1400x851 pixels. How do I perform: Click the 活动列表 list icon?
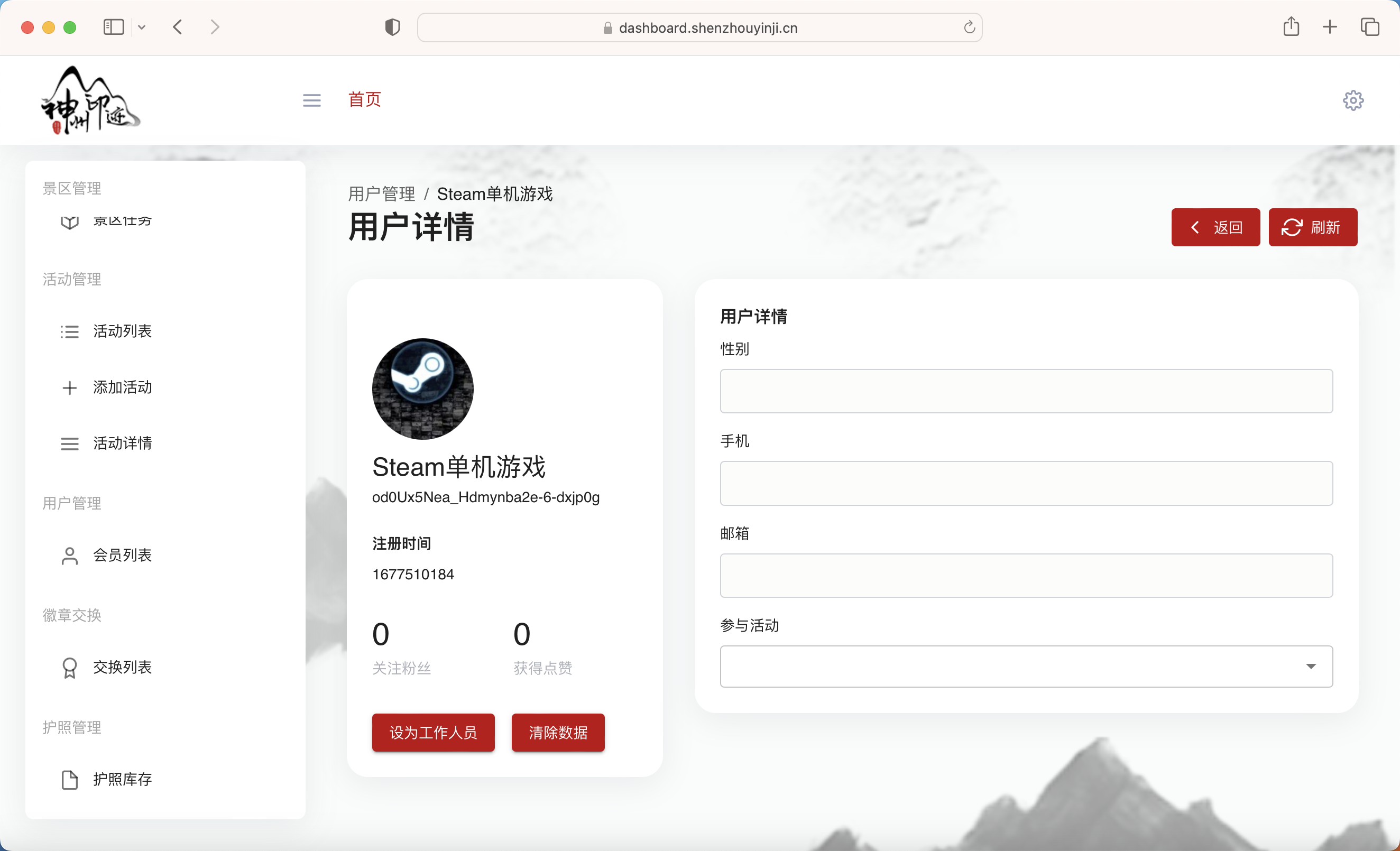pos(69,331)
